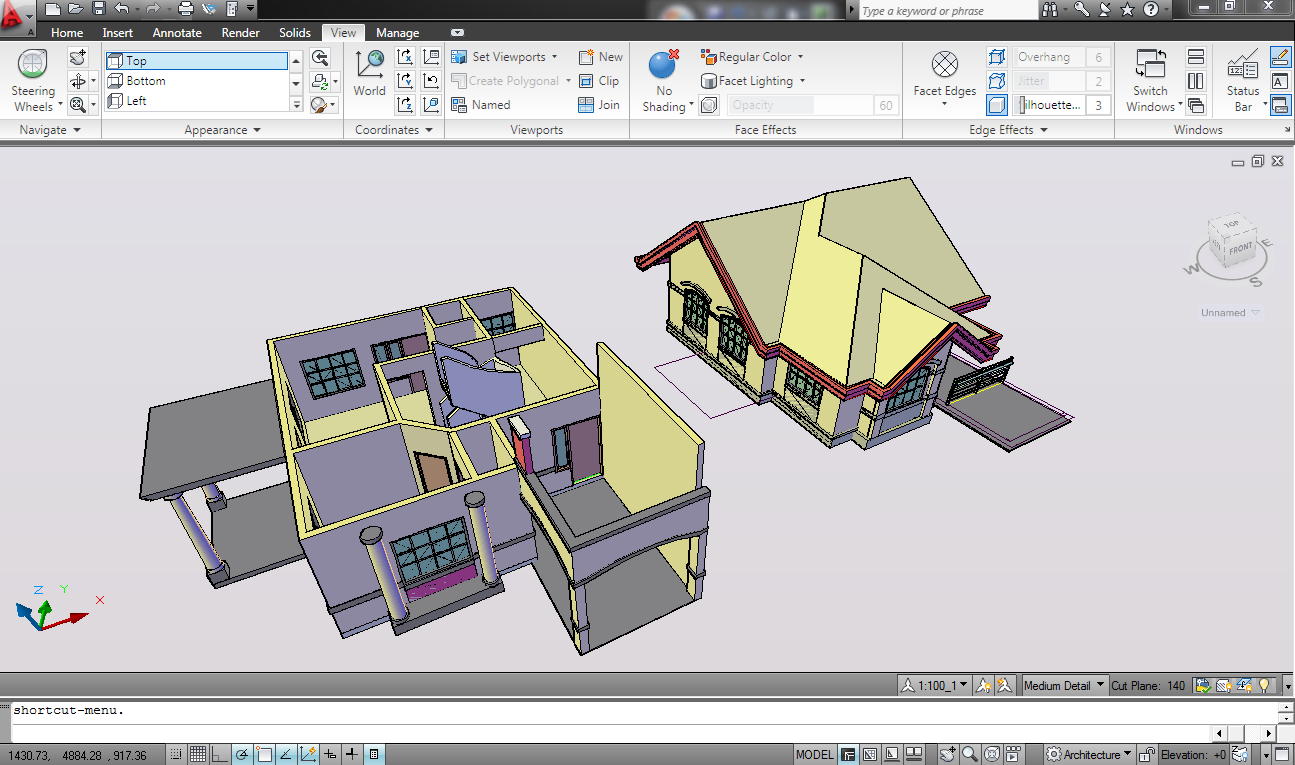Open the Regular Color dropdown

752,57
